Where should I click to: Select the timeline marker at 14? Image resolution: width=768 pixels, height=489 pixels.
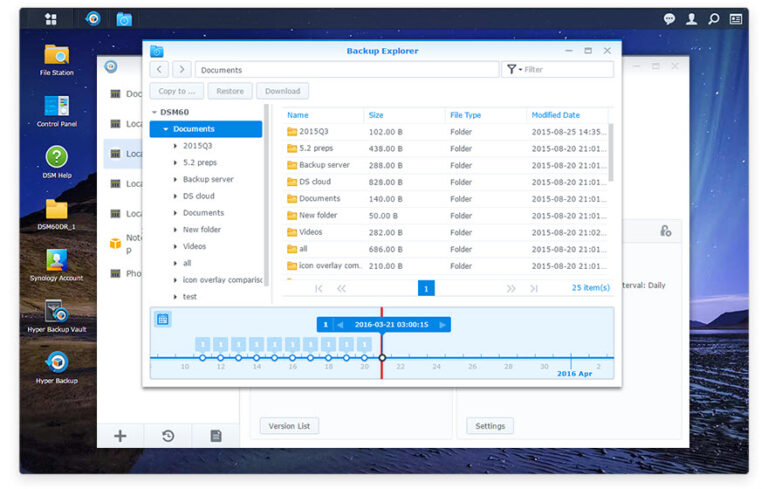(x=256, y=358)
